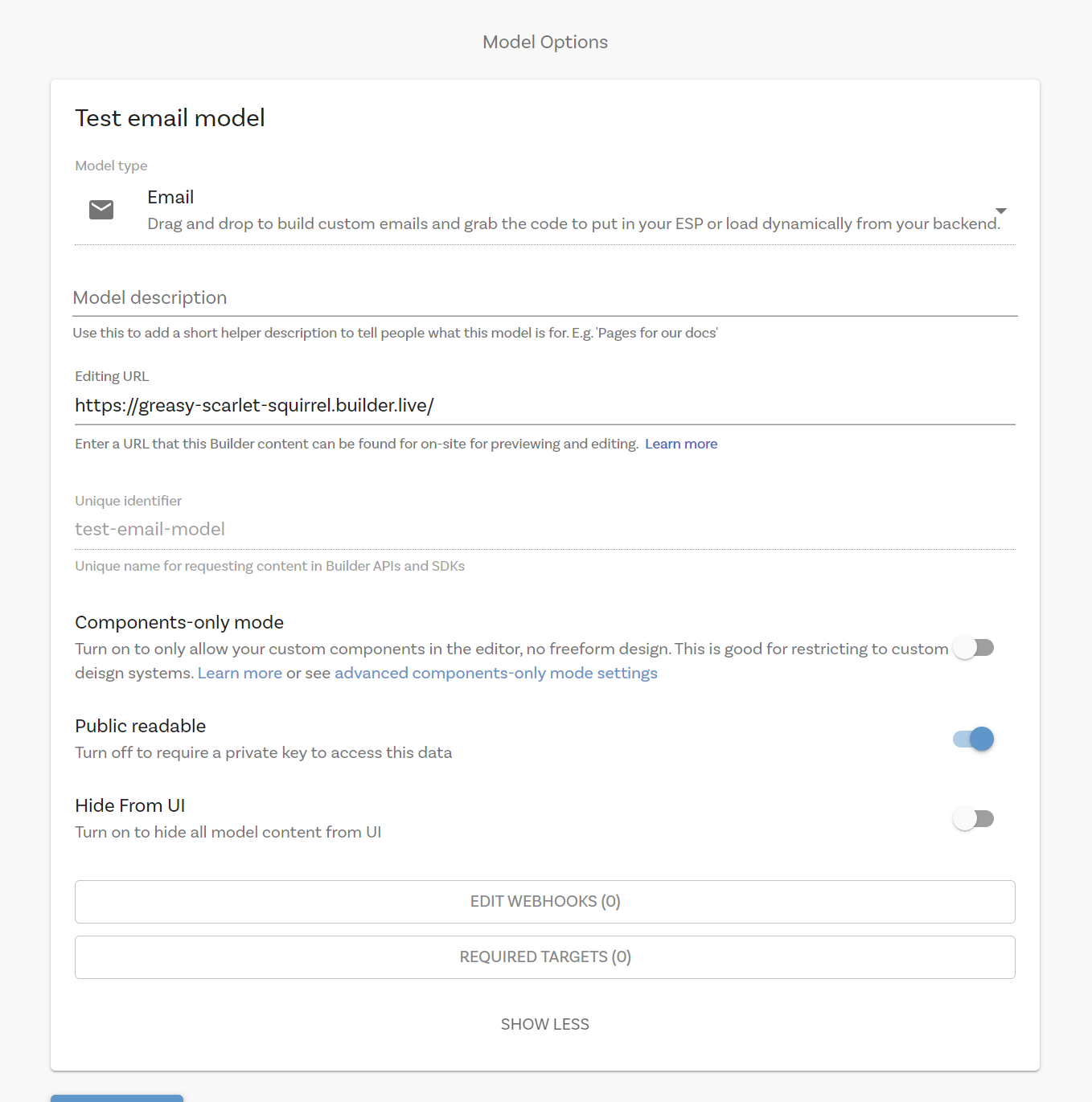
Task: Click the Model Options page heading
Action: pyautogui.click(x=544, y=43)
